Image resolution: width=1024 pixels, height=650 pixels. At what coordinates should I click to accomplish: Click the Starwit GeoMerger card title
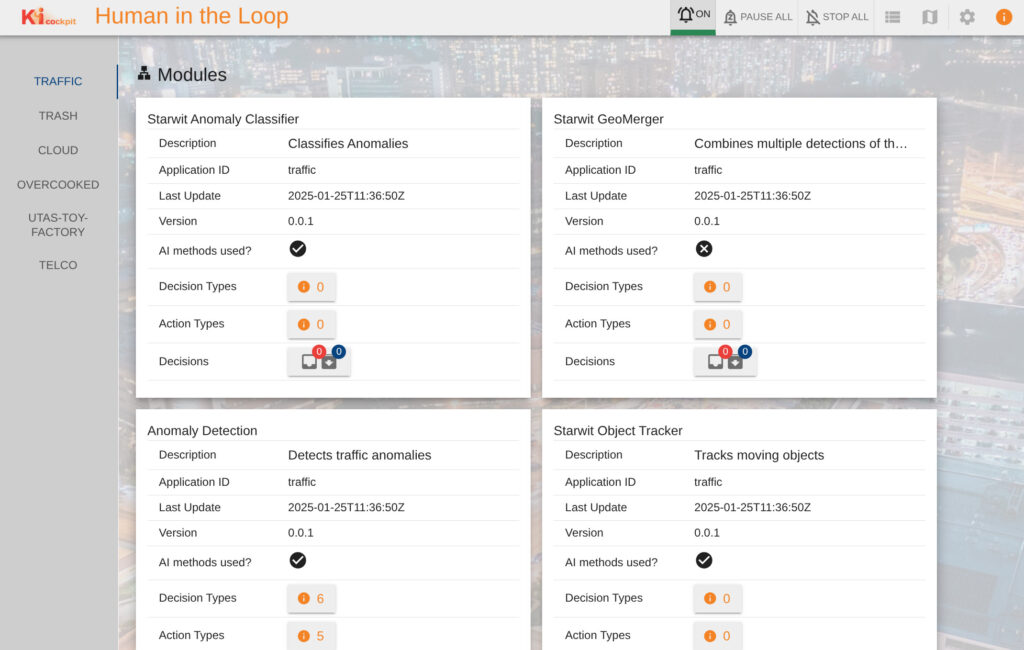point(608,119)
